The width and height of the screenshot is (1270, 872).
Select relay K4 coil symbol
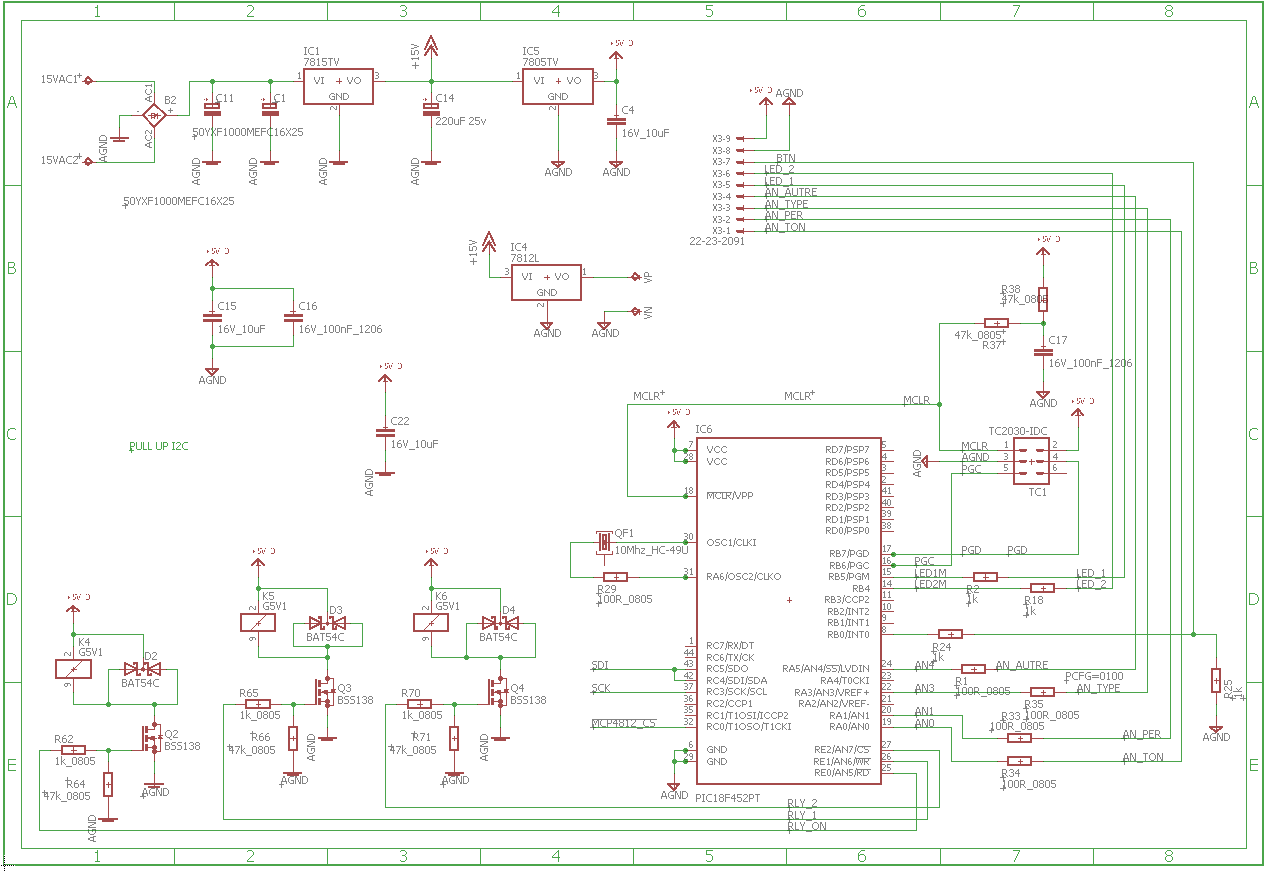(73, 668)
